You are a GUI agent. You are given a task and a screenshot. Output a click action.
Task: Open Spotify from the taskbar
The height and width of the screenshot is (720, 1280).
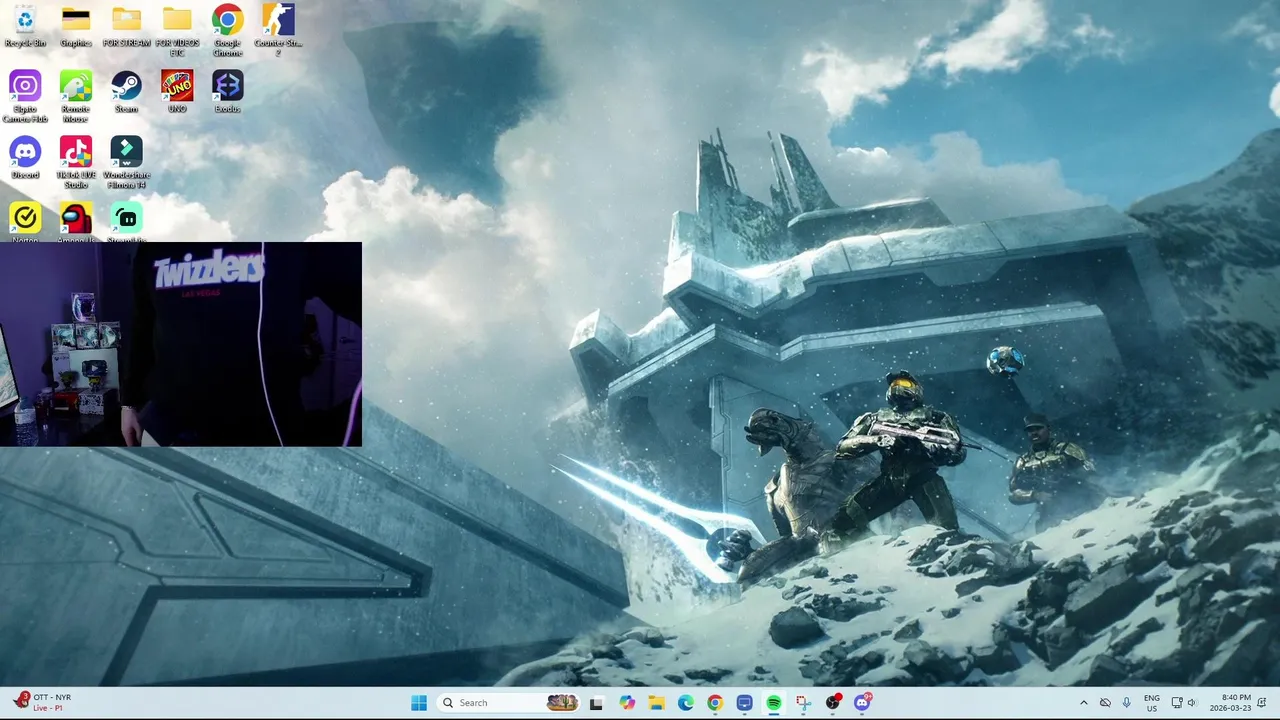pos(774,703)
